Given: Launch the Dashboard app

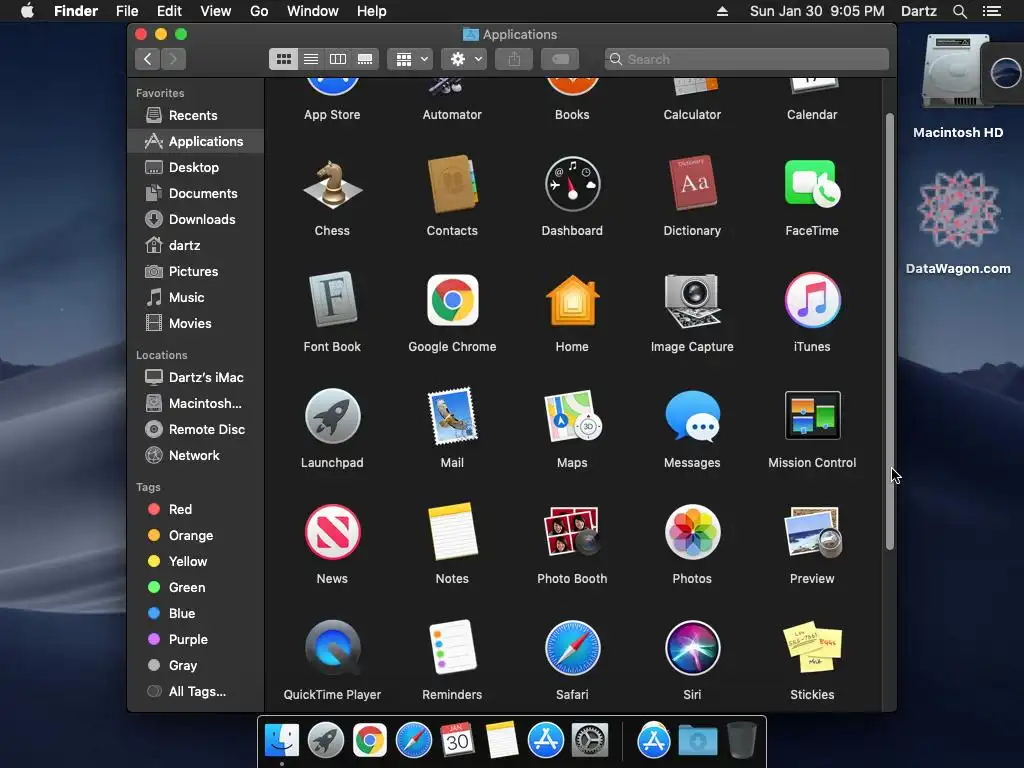Looking at the screenshot, I should (x=572, y=185).
